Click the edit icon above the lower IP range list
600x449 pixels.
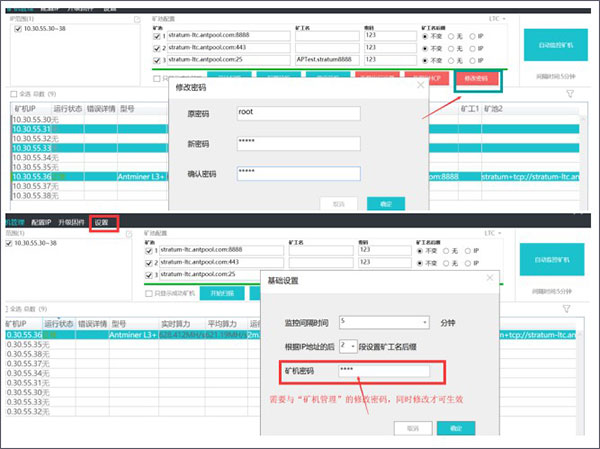point(129,233)
